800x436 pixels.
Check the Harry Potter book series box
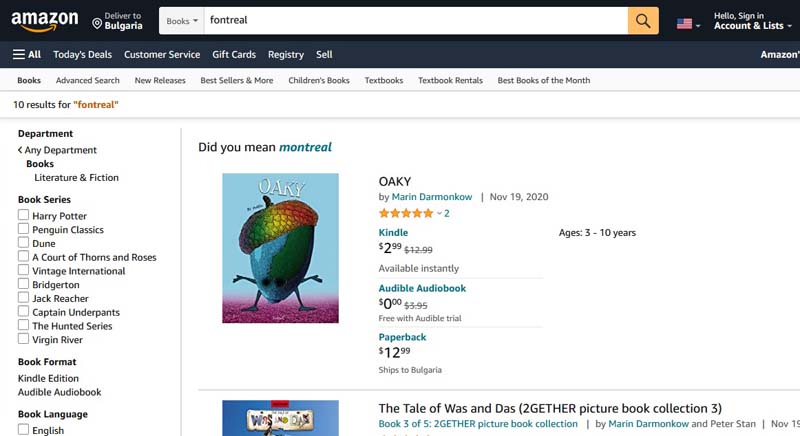point(24,215)
